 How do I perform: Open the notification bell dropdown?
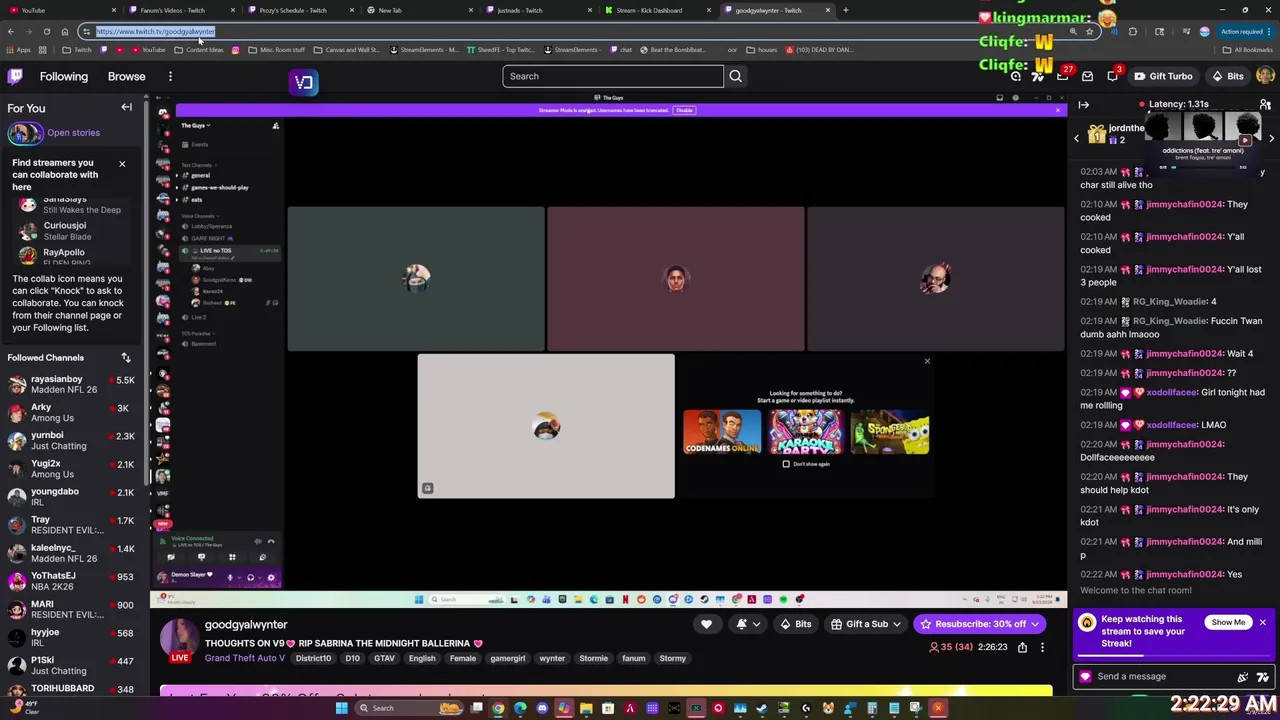pos(748,624)
